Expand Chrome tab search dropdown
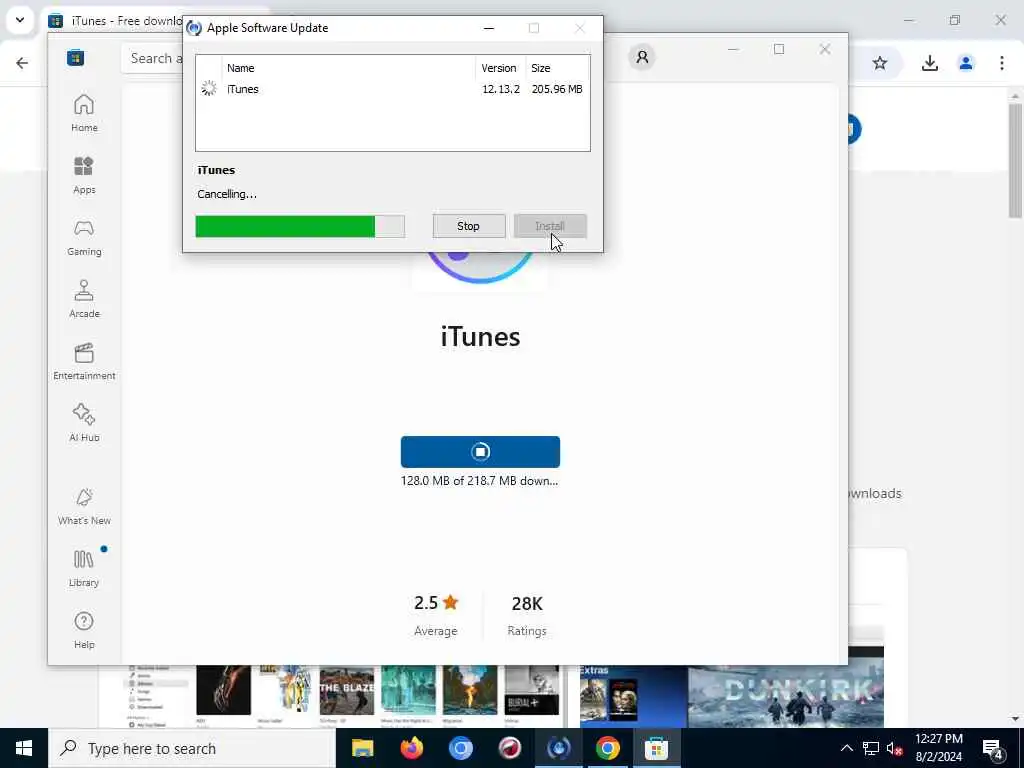 20,20
